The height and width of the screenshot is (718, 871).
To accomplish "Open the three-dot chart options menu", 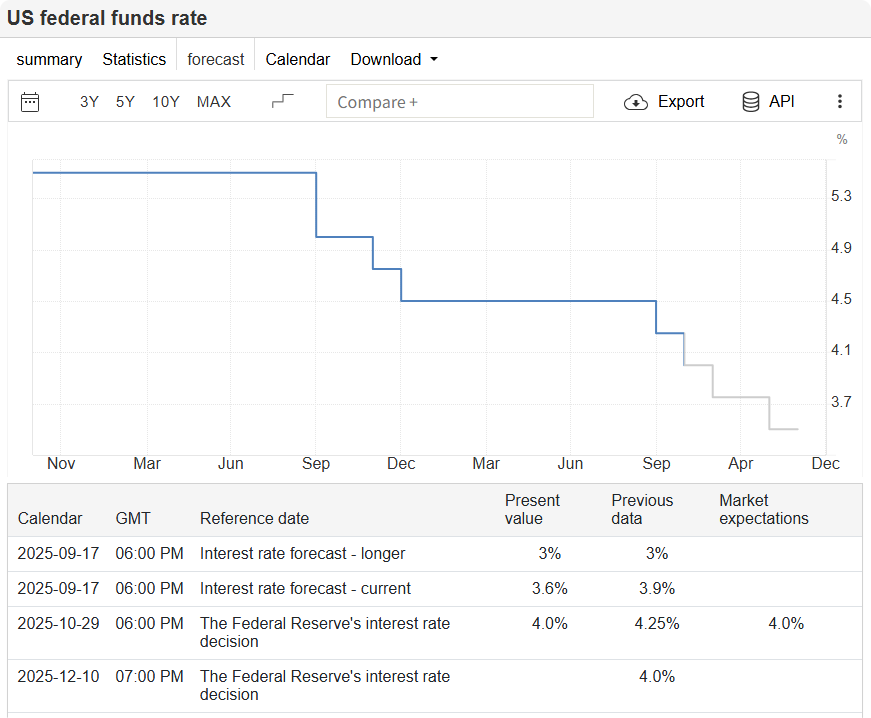I will [840, 101].
